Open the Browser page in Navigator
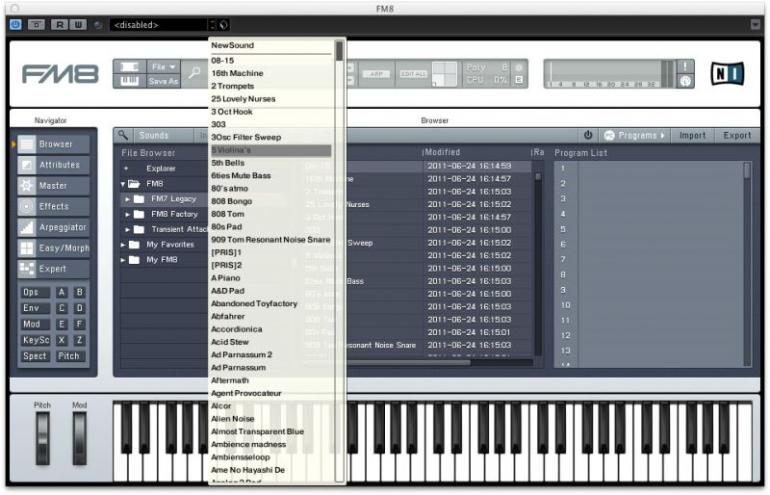This screenshot has width=770, height=495. click(54, 144)
